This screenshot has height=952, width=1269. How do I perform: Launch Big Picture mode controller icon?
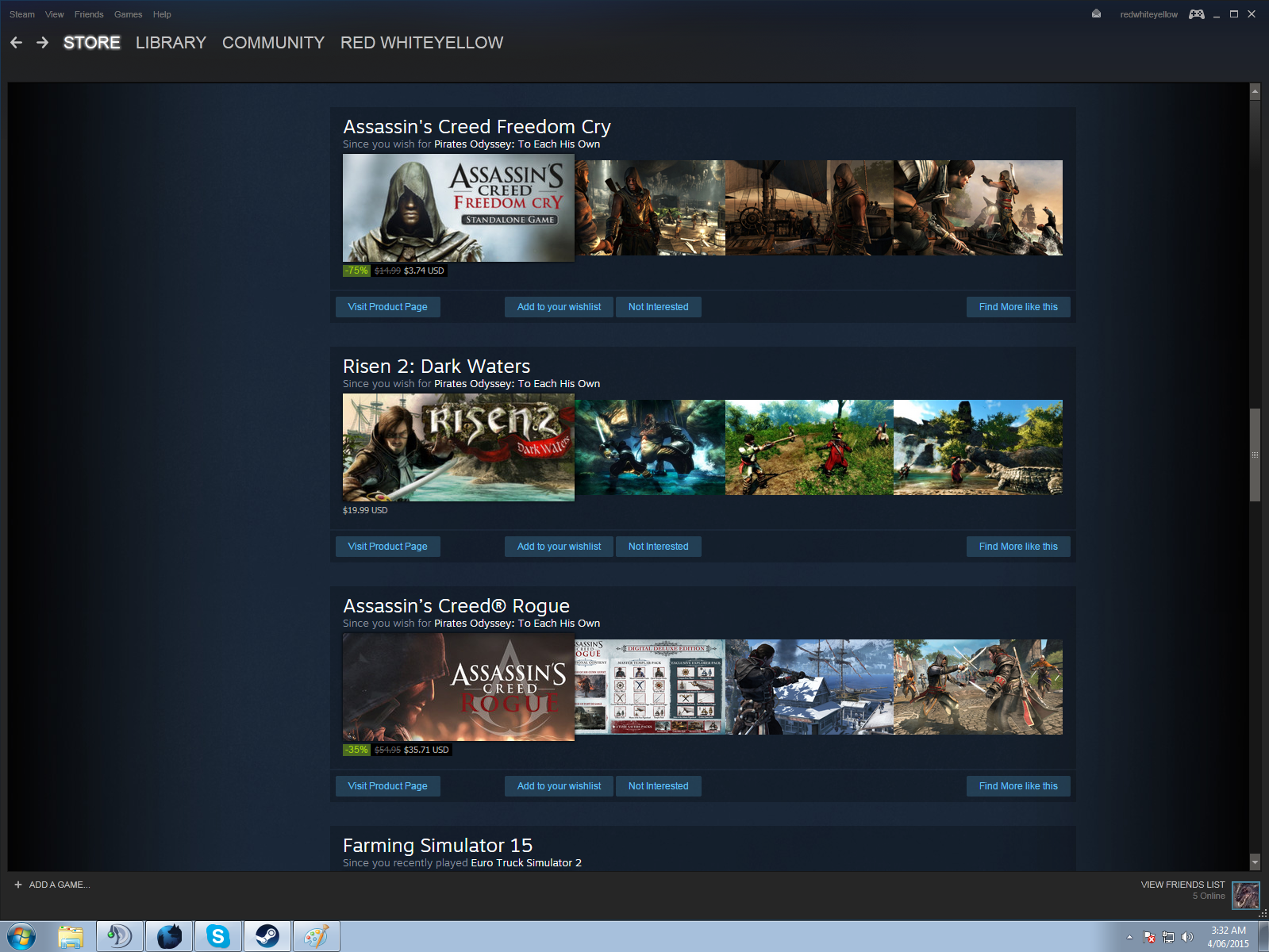point(1196,13)
